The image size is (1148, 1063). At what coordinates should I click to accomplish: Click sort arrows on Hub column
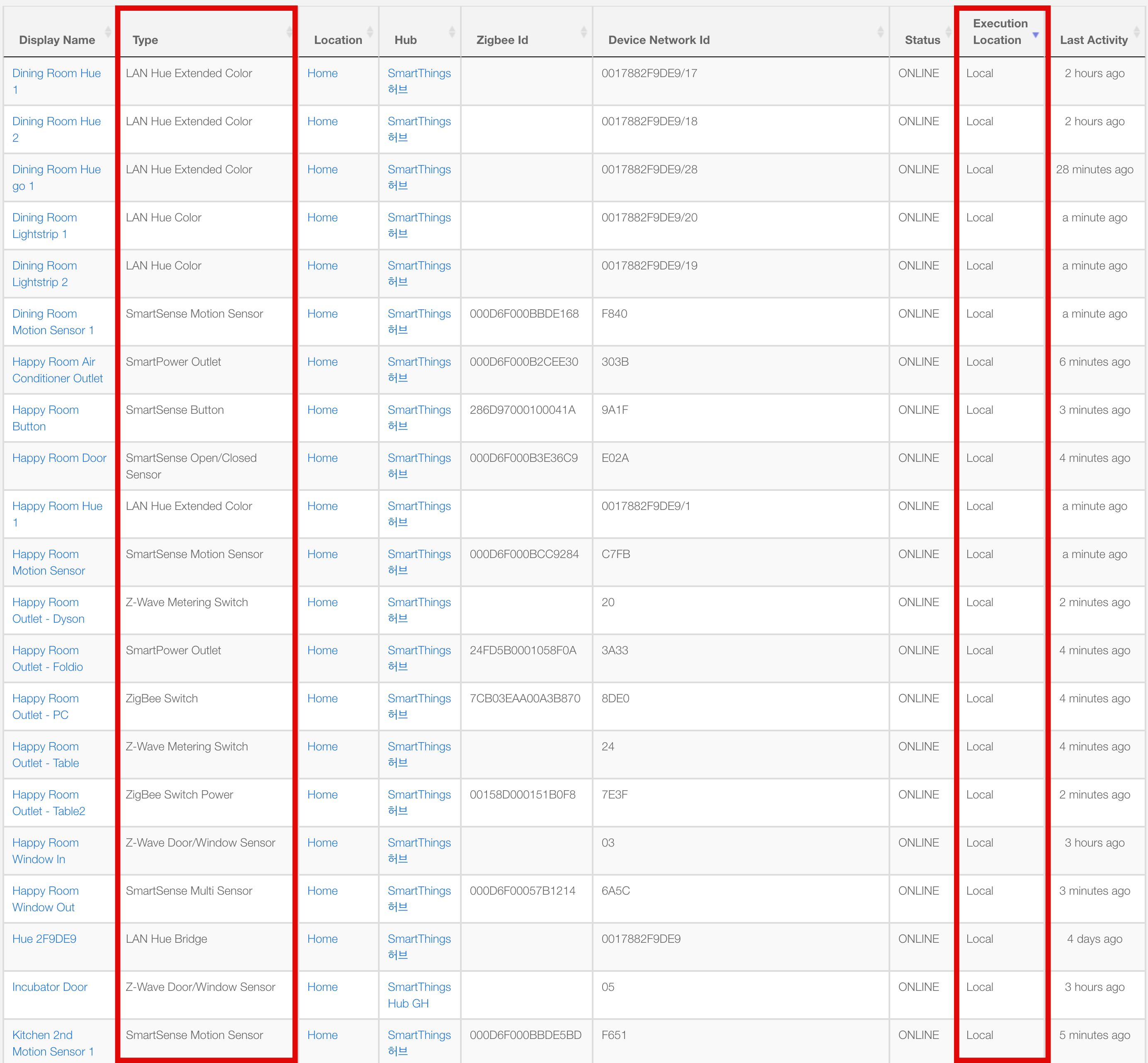click(452, 32)
